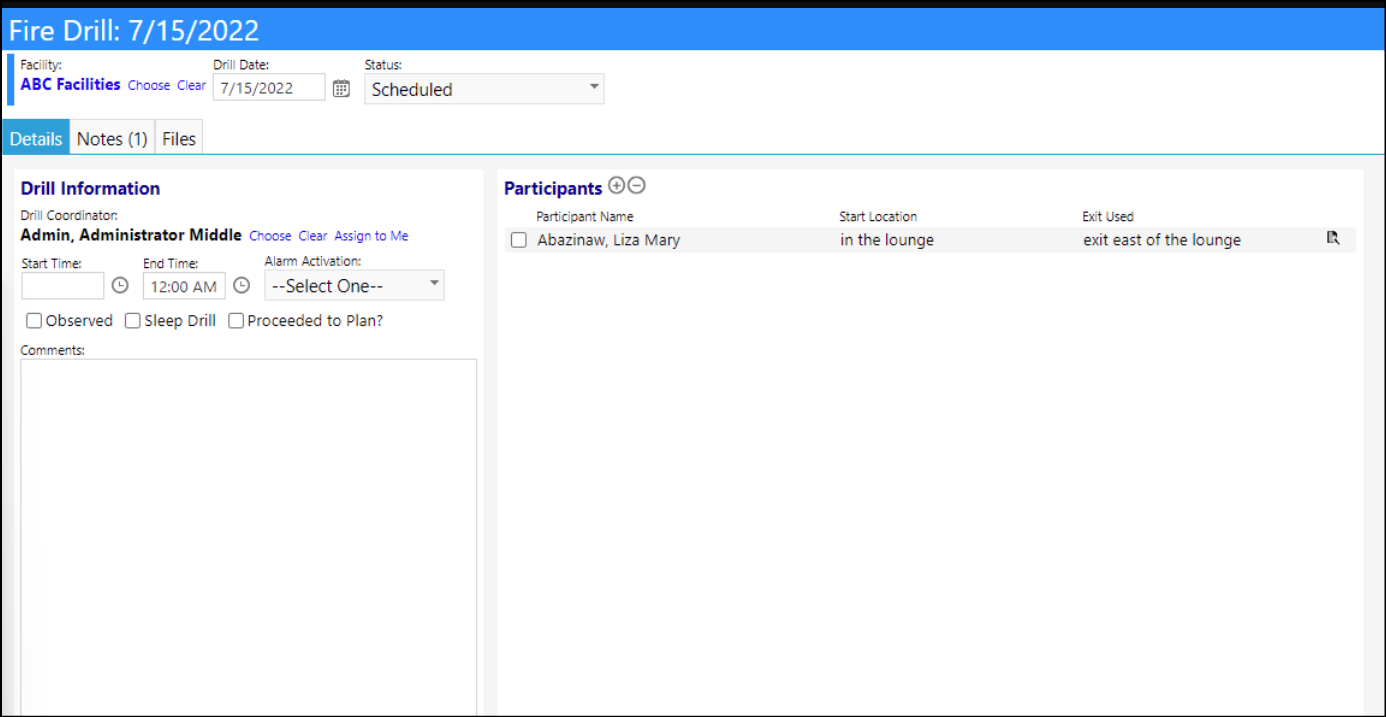Click the End Time field showing 12:00 AM
Screen dimensions: 1386x717
(184, 286)
